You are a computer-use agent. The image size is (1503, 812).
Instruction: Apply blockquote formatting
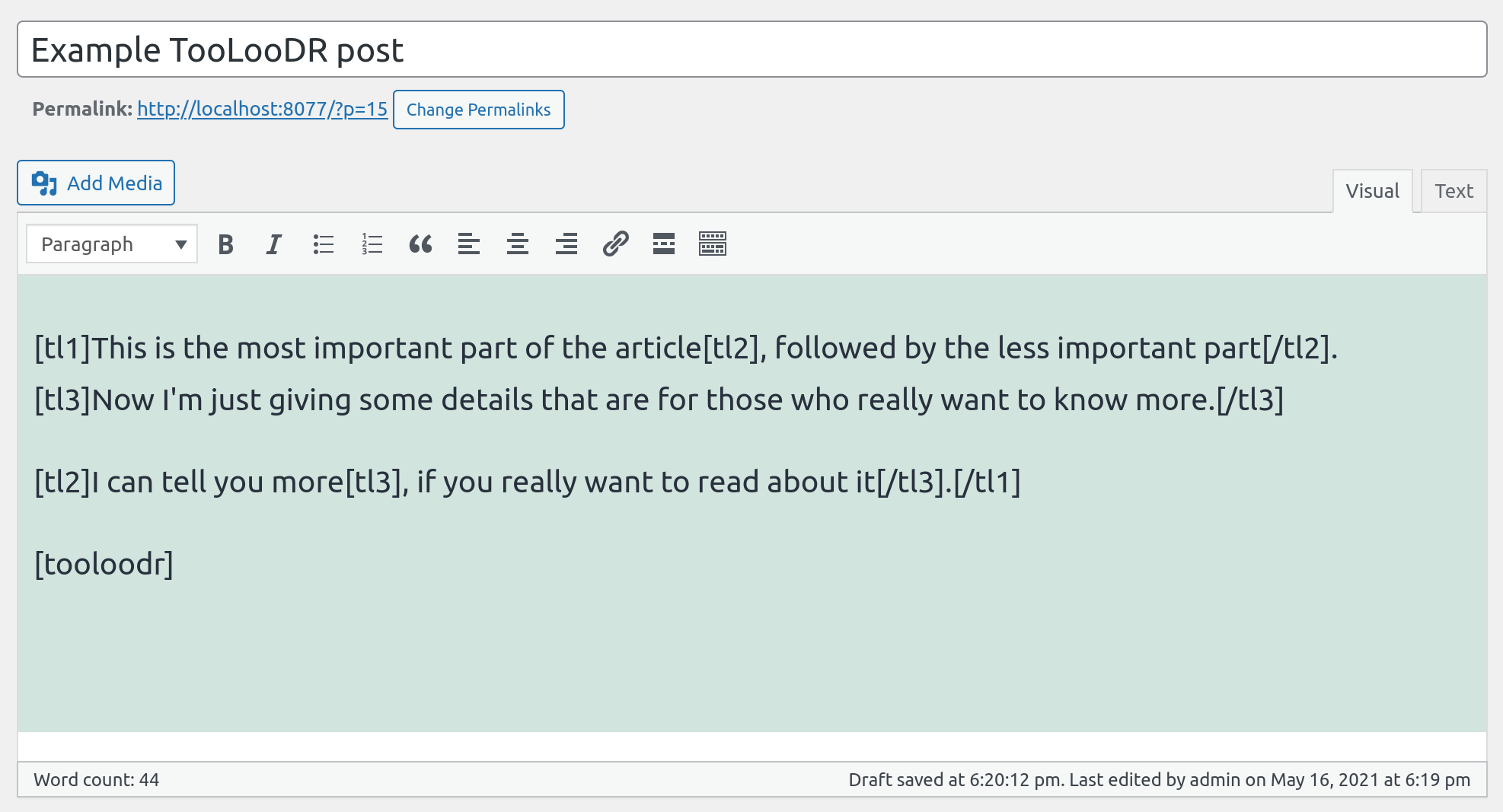coord(420,244)
